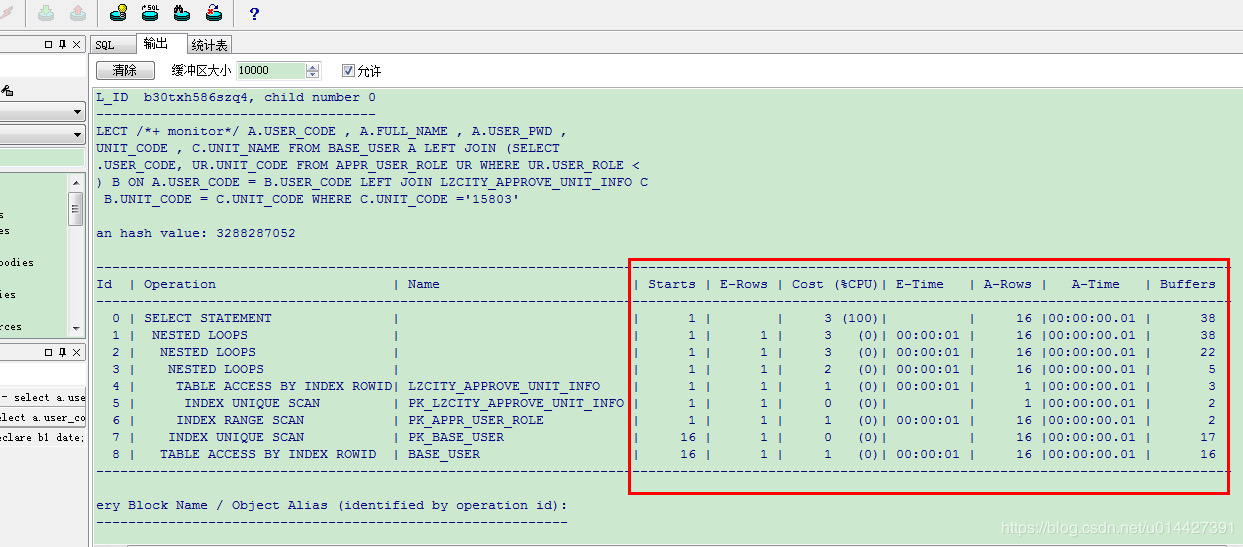Click the recompile invalid objects icon

[x=214, y=13]
